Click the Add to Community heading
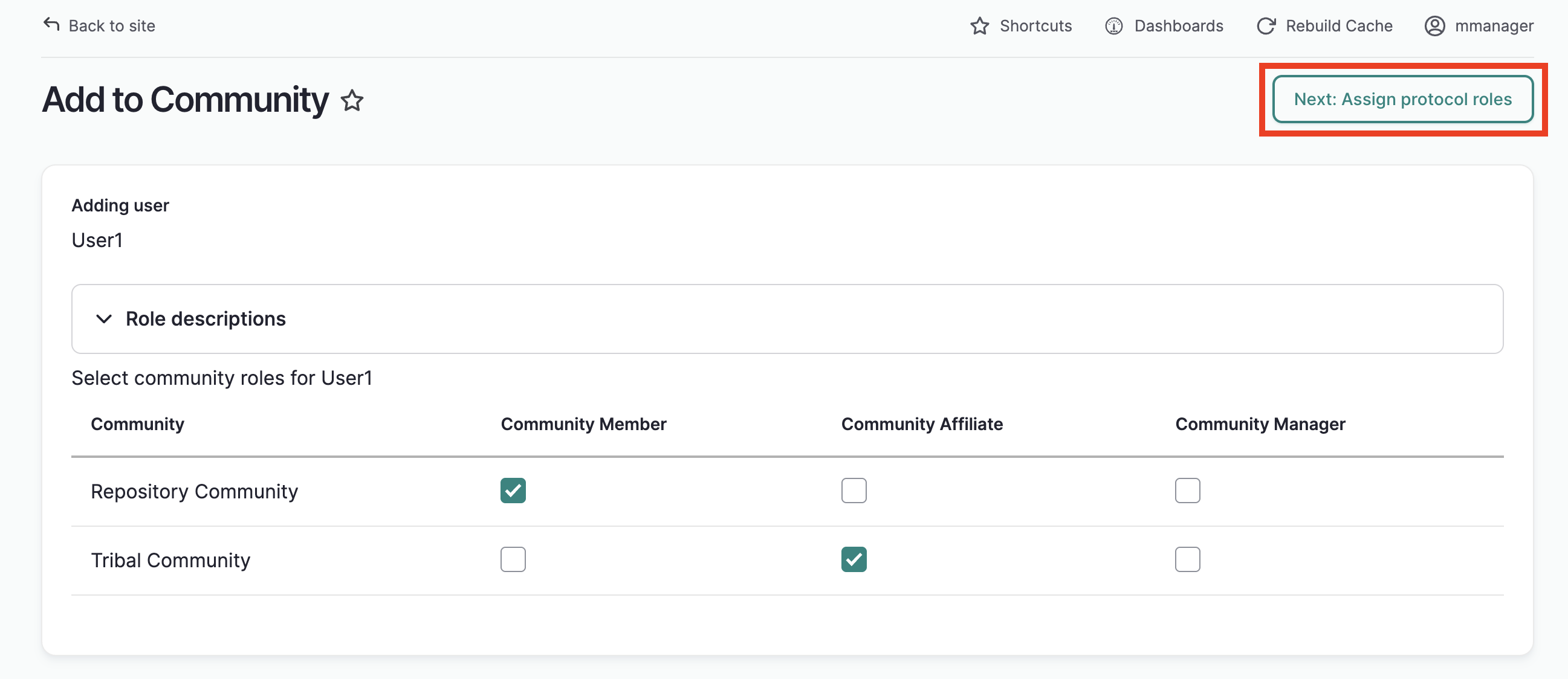 (x=185, y=100)
